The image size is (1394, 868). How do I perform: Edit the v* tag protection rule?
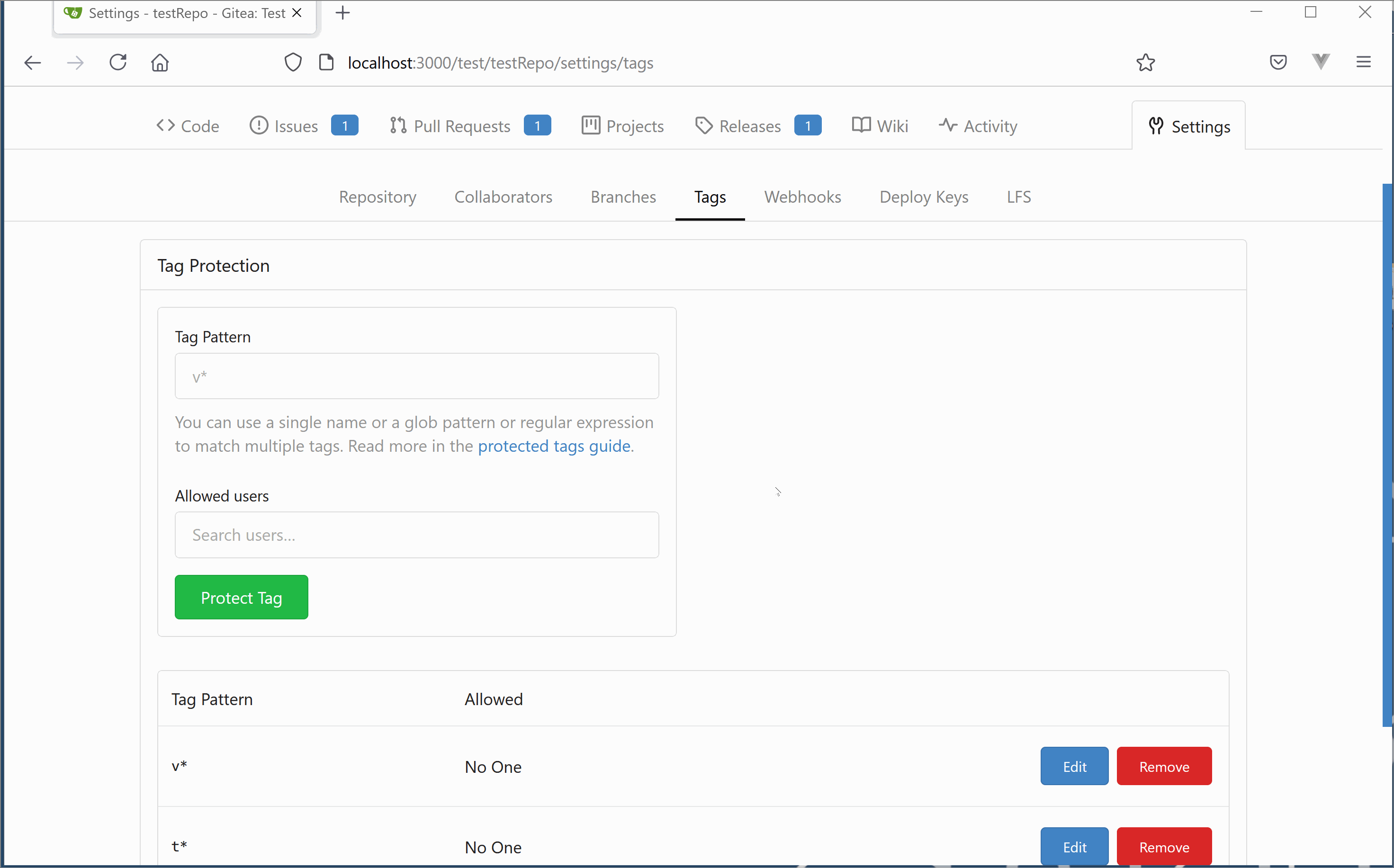point(1074,766)
